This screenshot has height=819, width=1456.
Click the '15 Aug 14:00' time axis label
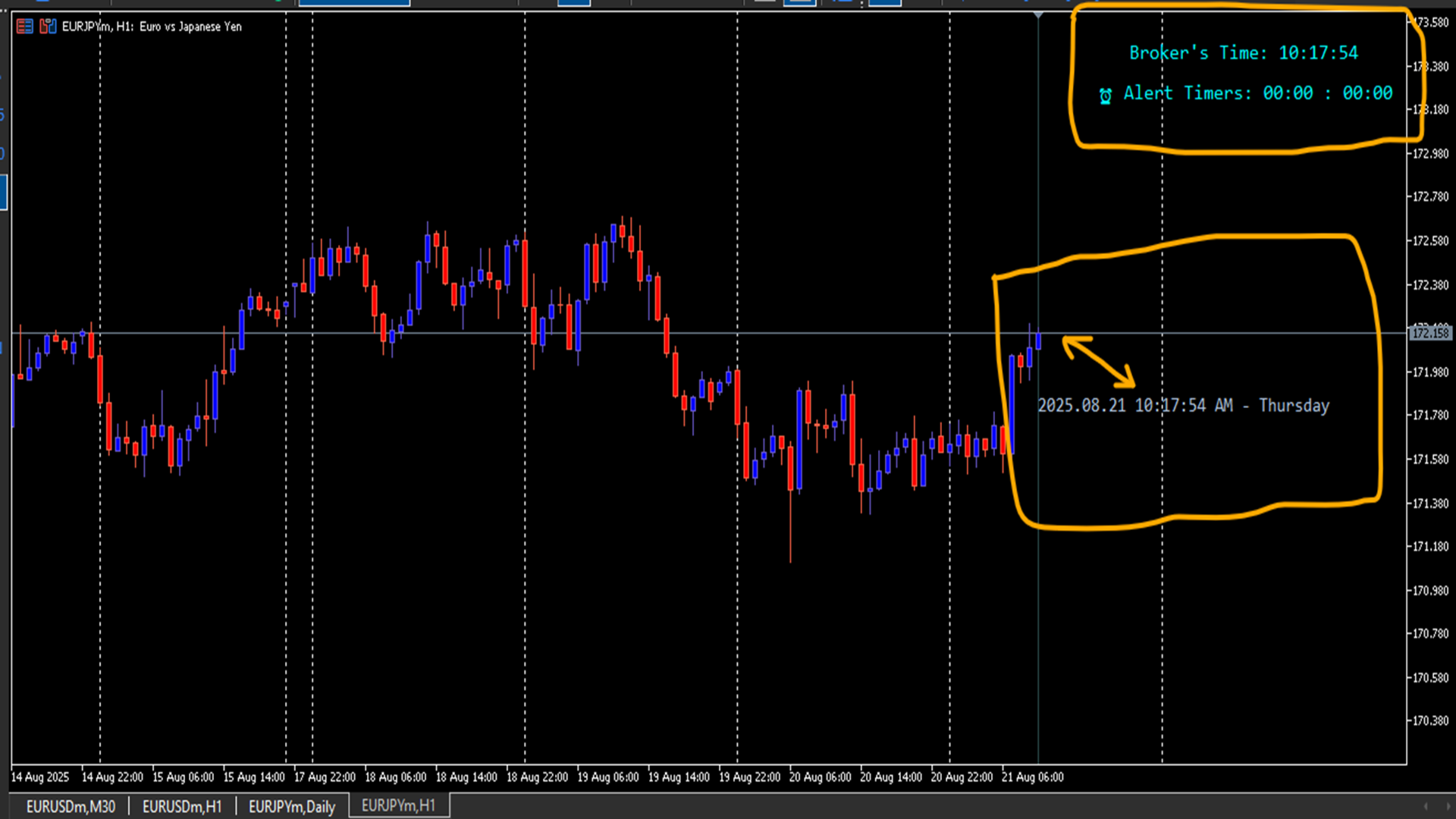pyautogui.click(x=254, y=777)
